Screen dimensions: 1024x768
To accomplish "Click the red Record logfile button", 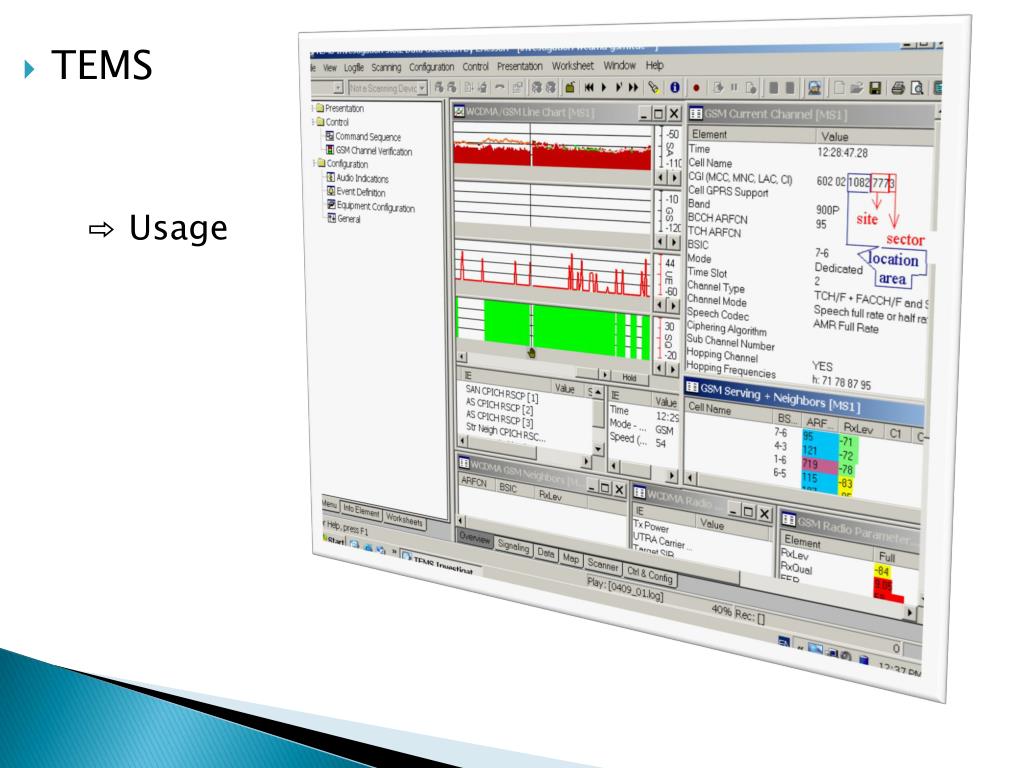I will (696, 88).
